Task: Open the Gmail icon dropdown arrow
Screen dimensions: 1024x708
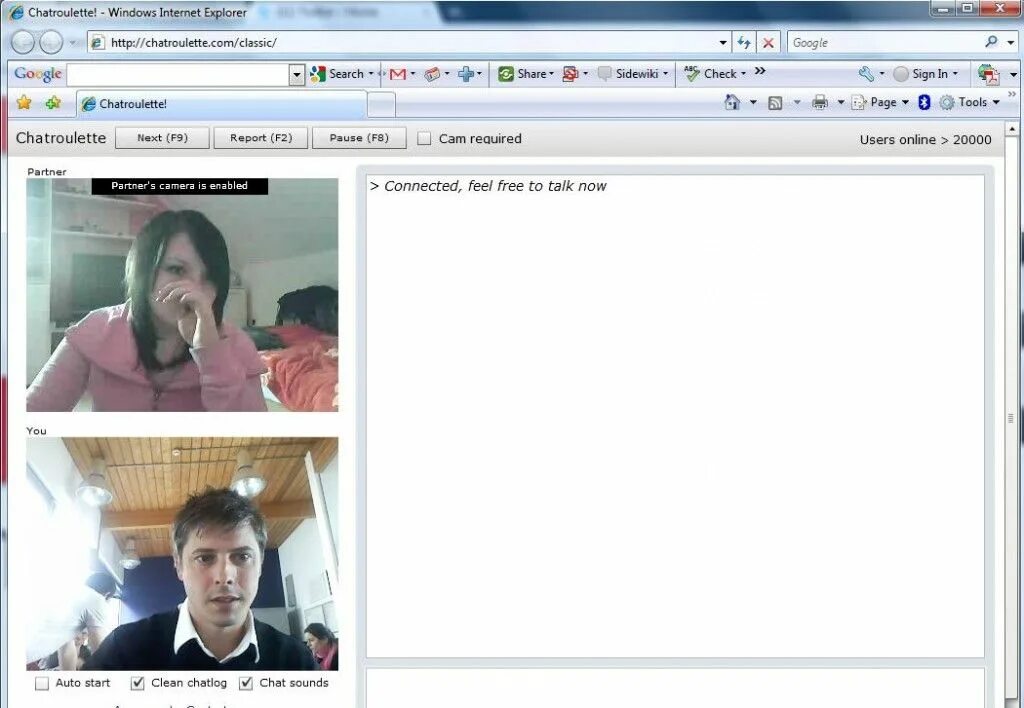Action: tap(413, 74)
